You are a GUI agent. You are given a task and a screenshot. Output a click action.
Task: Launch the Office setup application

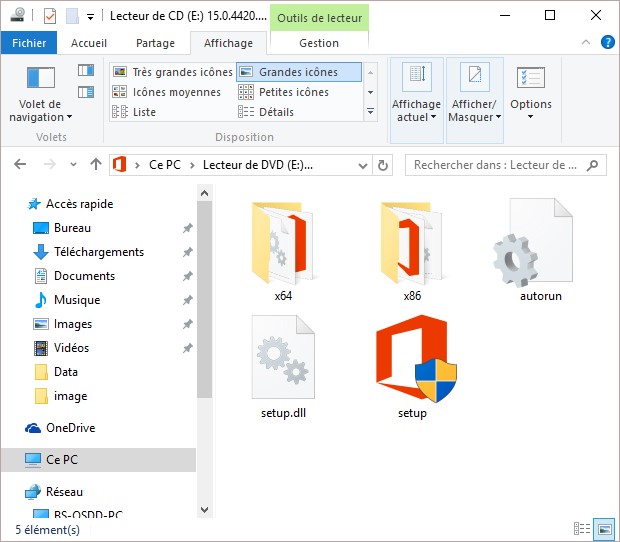point(411,360)
